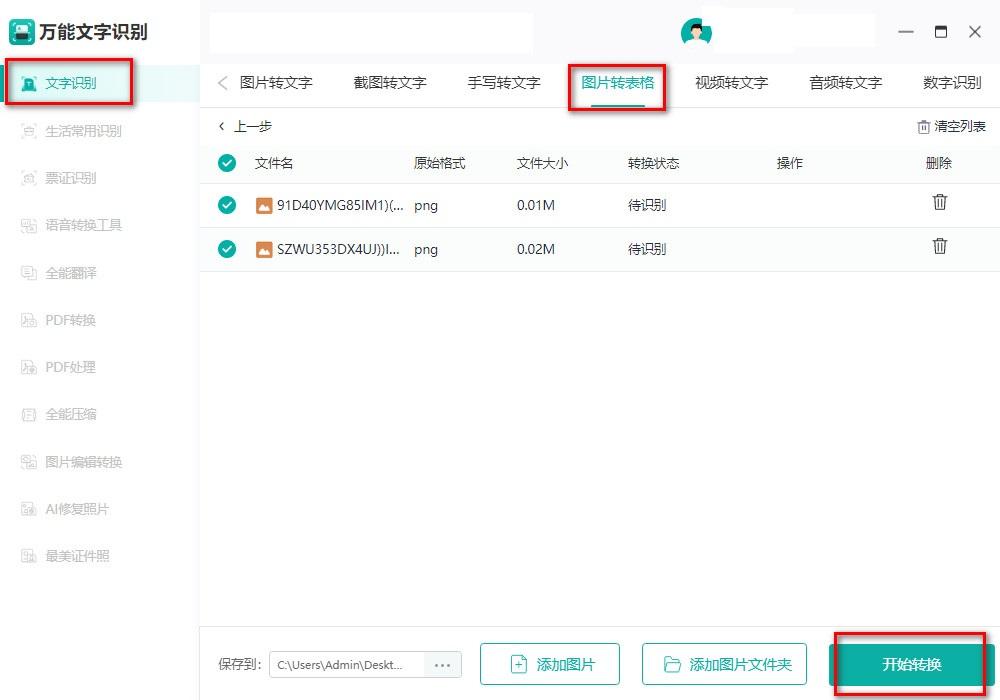Image resolution: width=1000 pixels, height=700 pixels.
Task: Open the 生活常用识别 menu label
Action: pyautogui.click(x=83, y=131)
